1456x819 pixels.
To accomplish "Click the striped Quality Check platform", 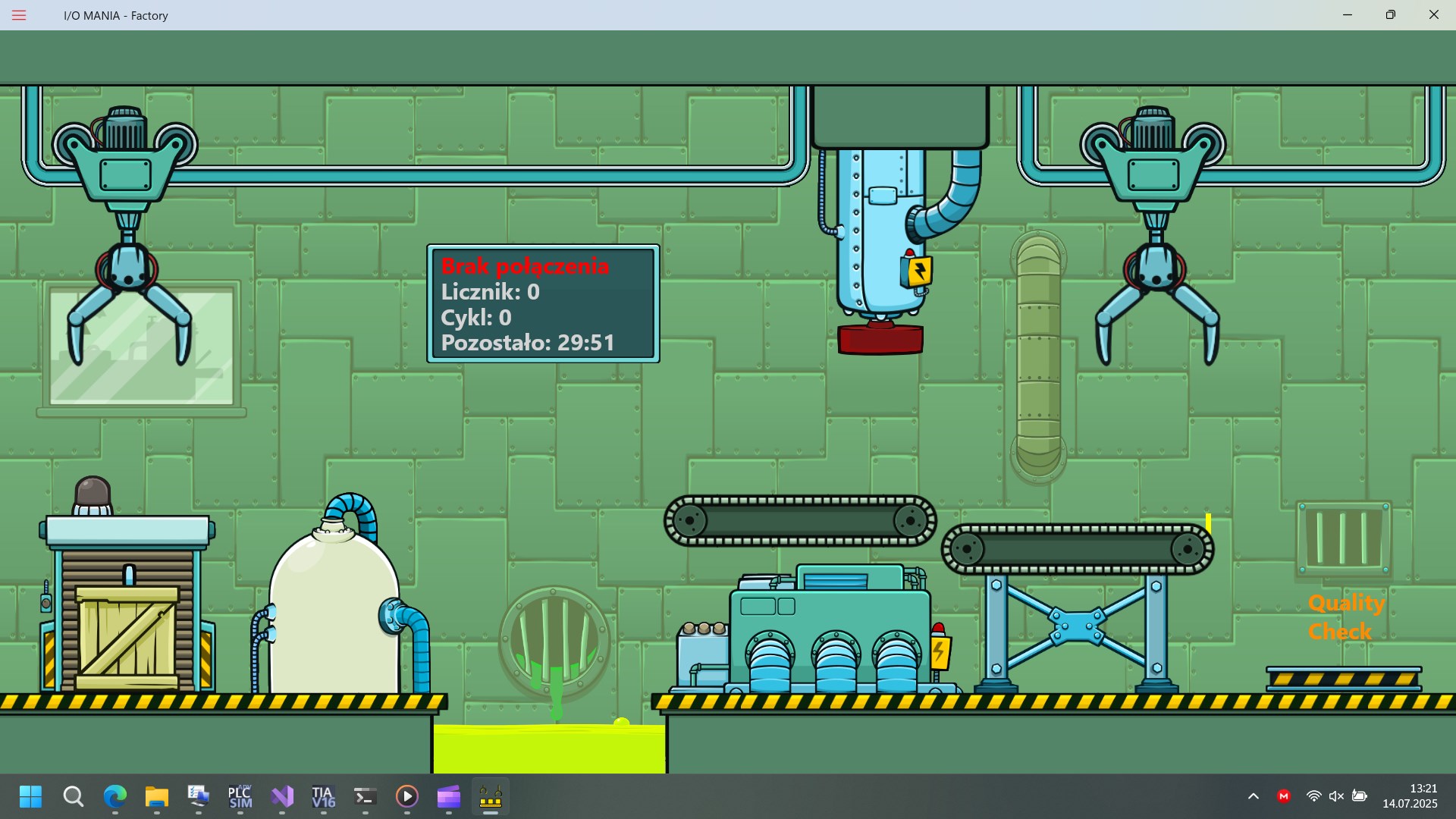I will pyautogui.click(x=1343, y=678).
